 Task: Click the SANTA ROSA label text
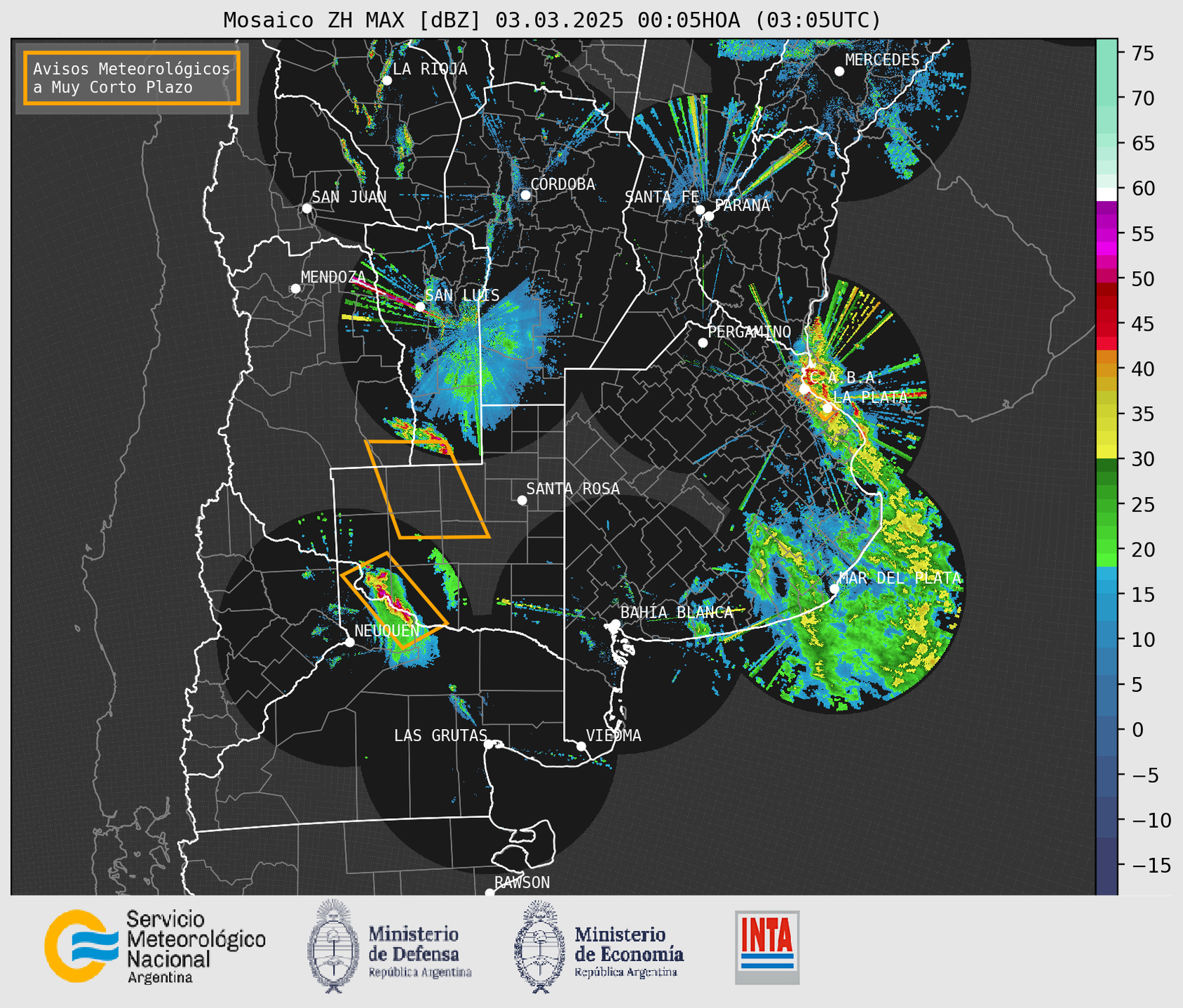(x=573, y=489)
